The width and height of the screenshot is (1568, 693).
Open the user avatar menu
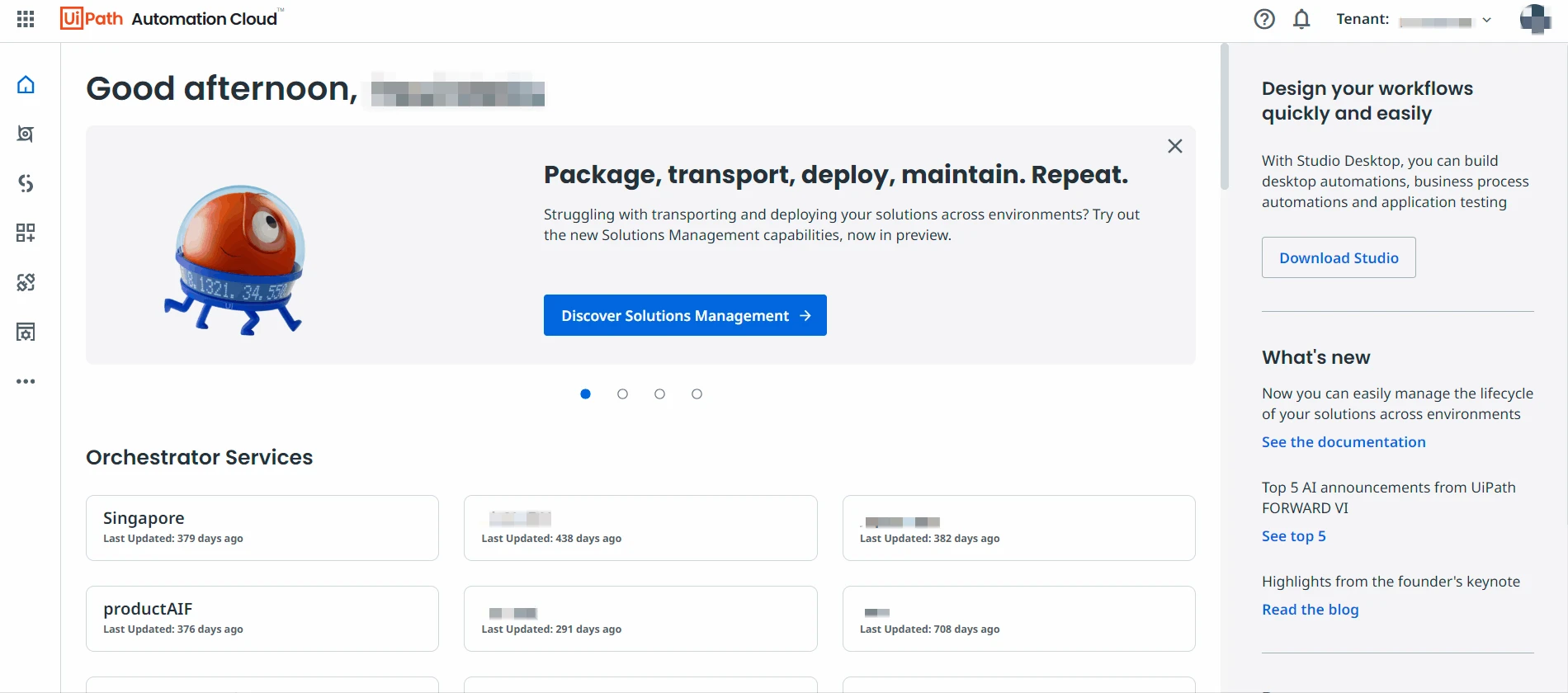[x=1535, y=19]
